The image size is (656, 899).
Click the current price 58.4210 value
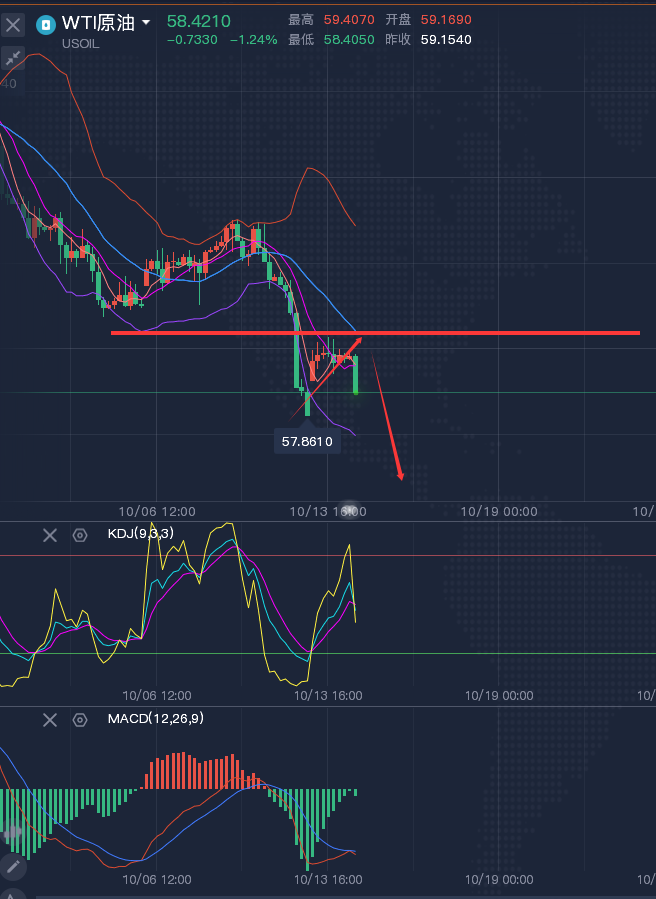click(x=198, y=20)
